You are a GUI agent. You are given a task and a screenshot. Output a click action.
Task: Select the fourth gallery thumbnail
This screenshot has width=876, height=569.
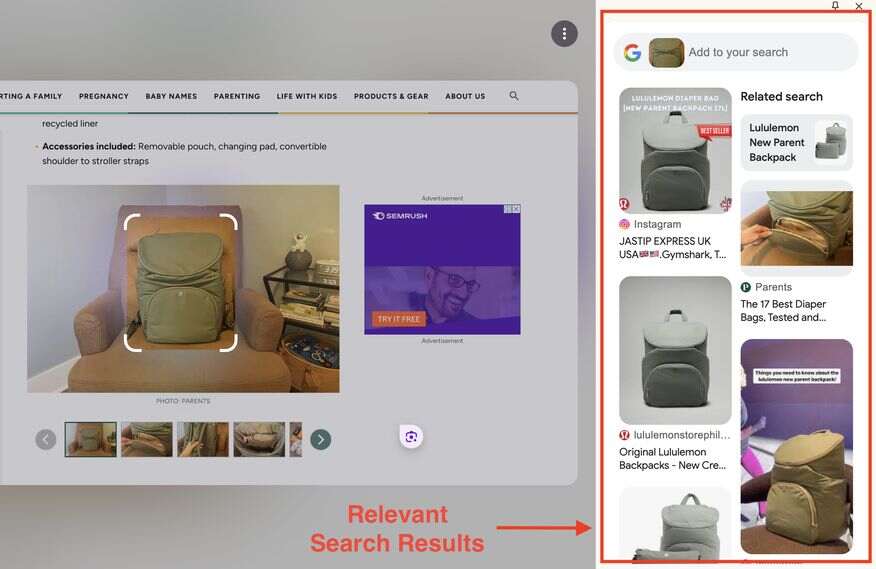[x=259, y=439]
